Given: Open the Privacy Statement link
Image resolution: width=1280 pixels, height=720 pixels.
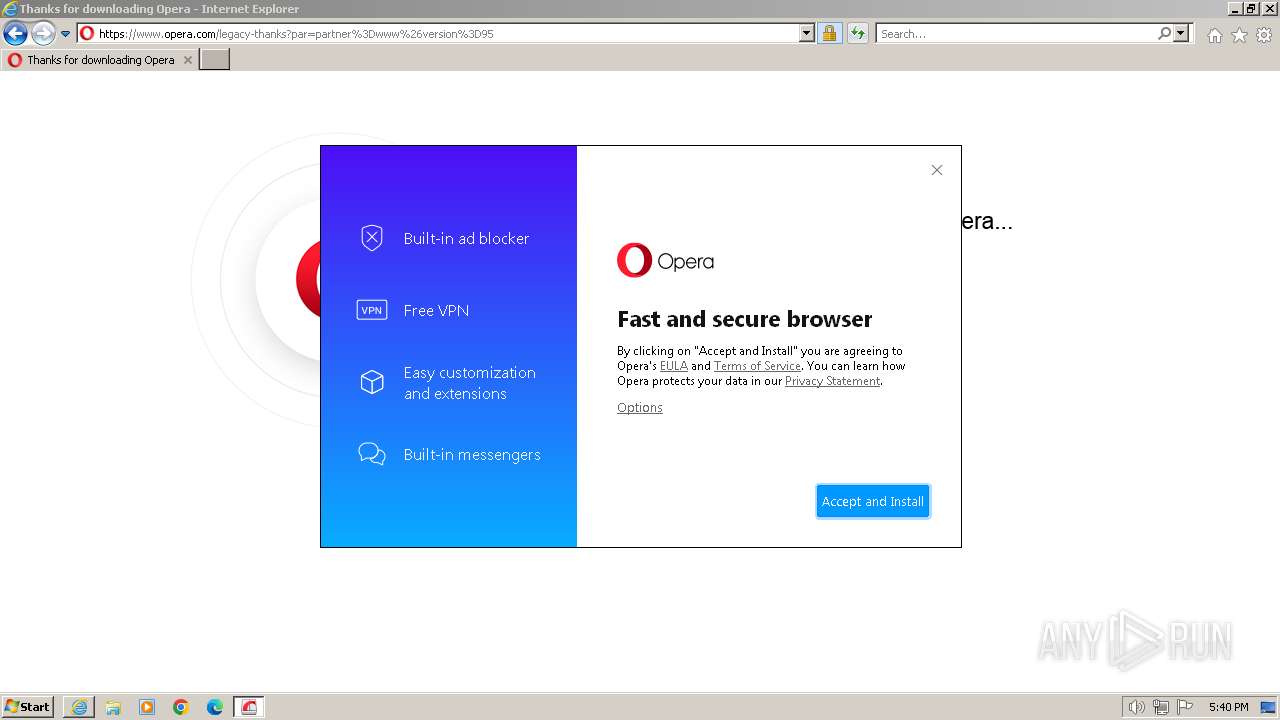Looking at the screenshot, I should 832,381.
